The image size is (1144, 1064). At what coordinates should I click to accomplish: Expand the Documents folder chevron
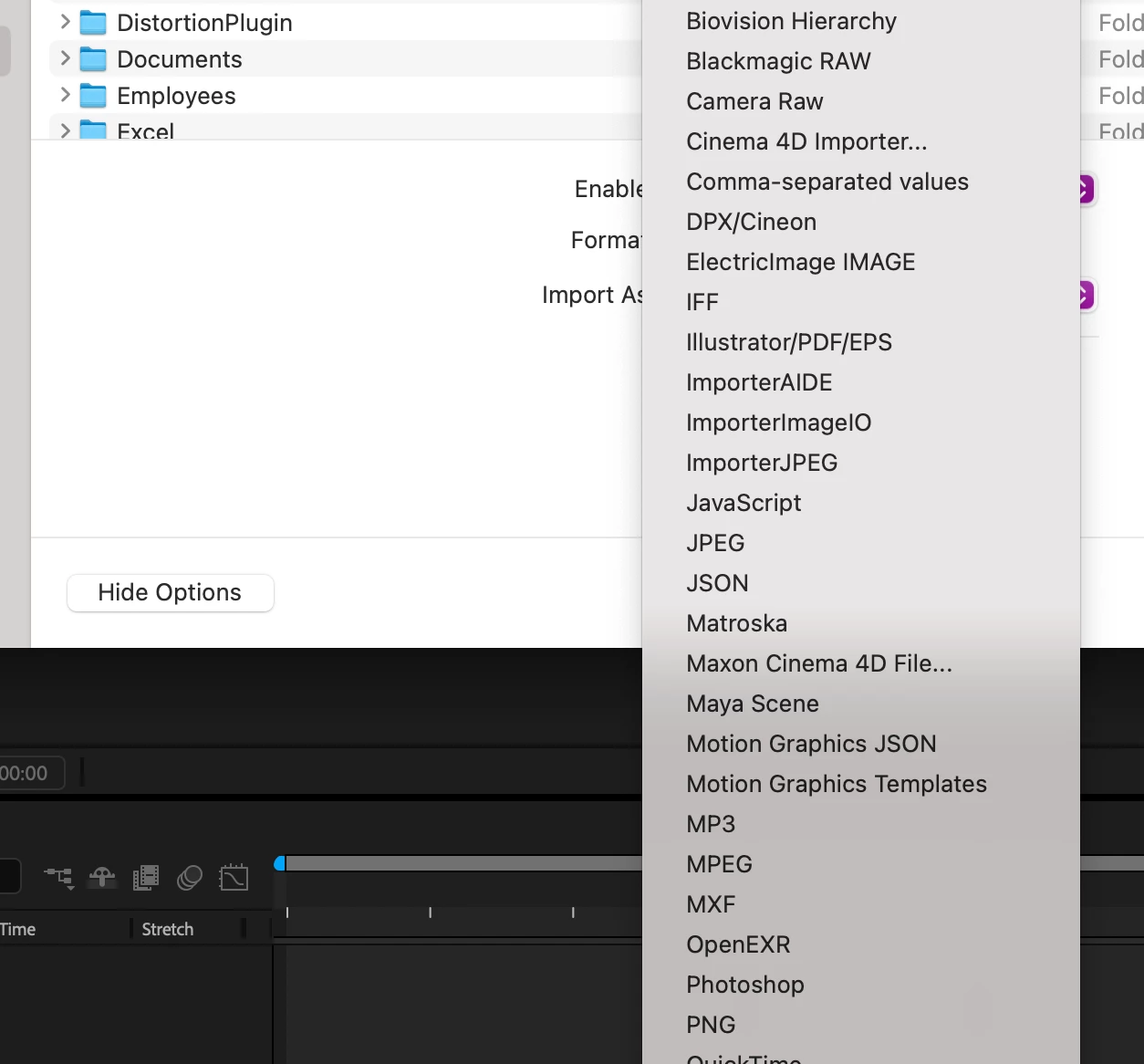[x=65, y=57]
